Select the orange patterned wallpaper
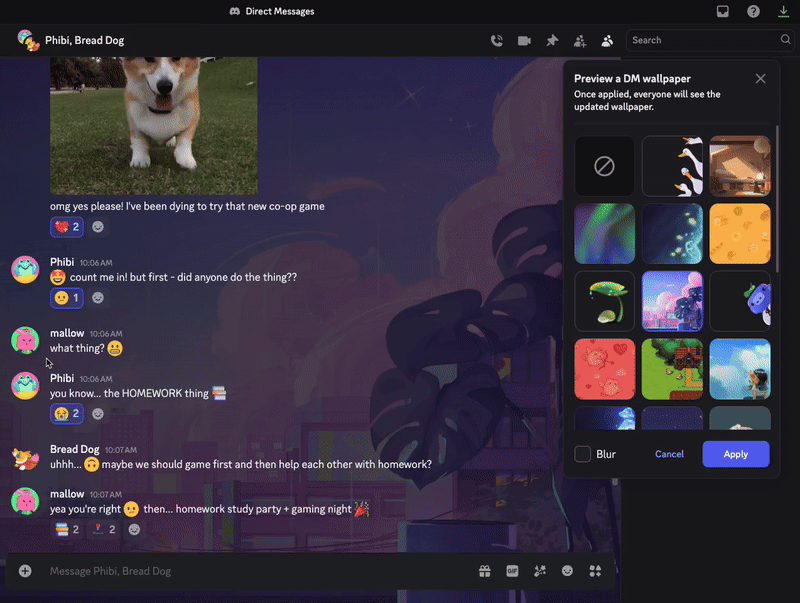The image size is (800, 603). coord(740,234)
